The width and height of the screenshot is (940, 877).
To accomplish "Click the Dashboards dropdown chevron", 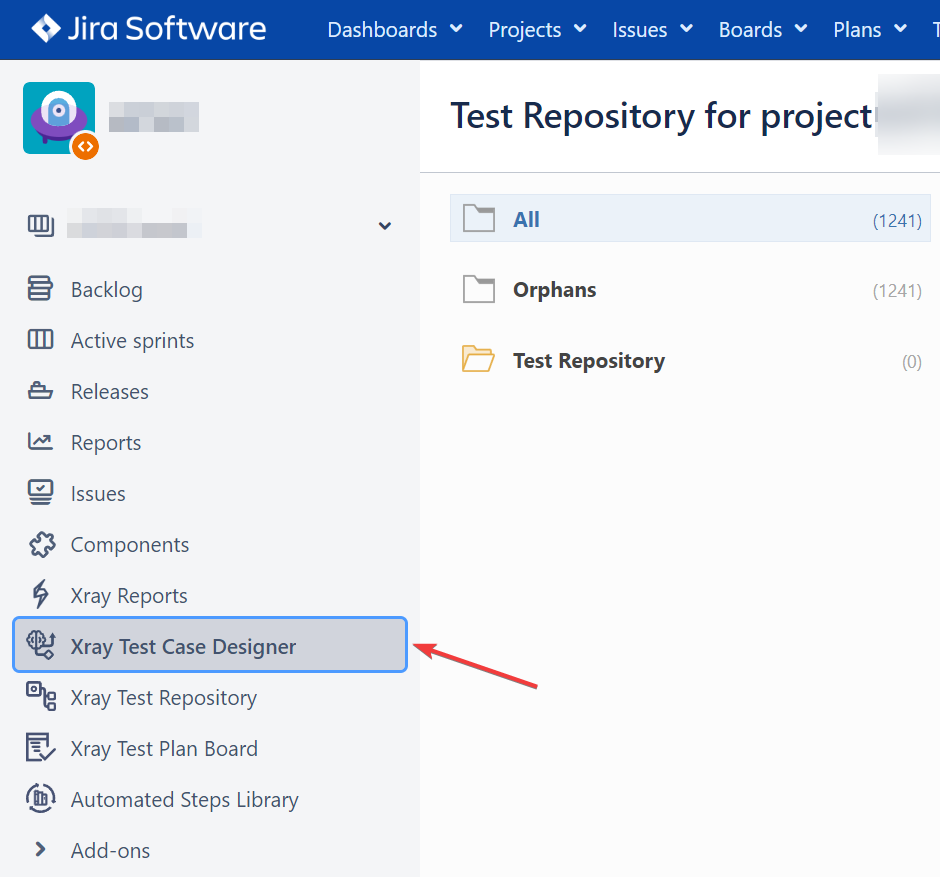I will 456,28.
